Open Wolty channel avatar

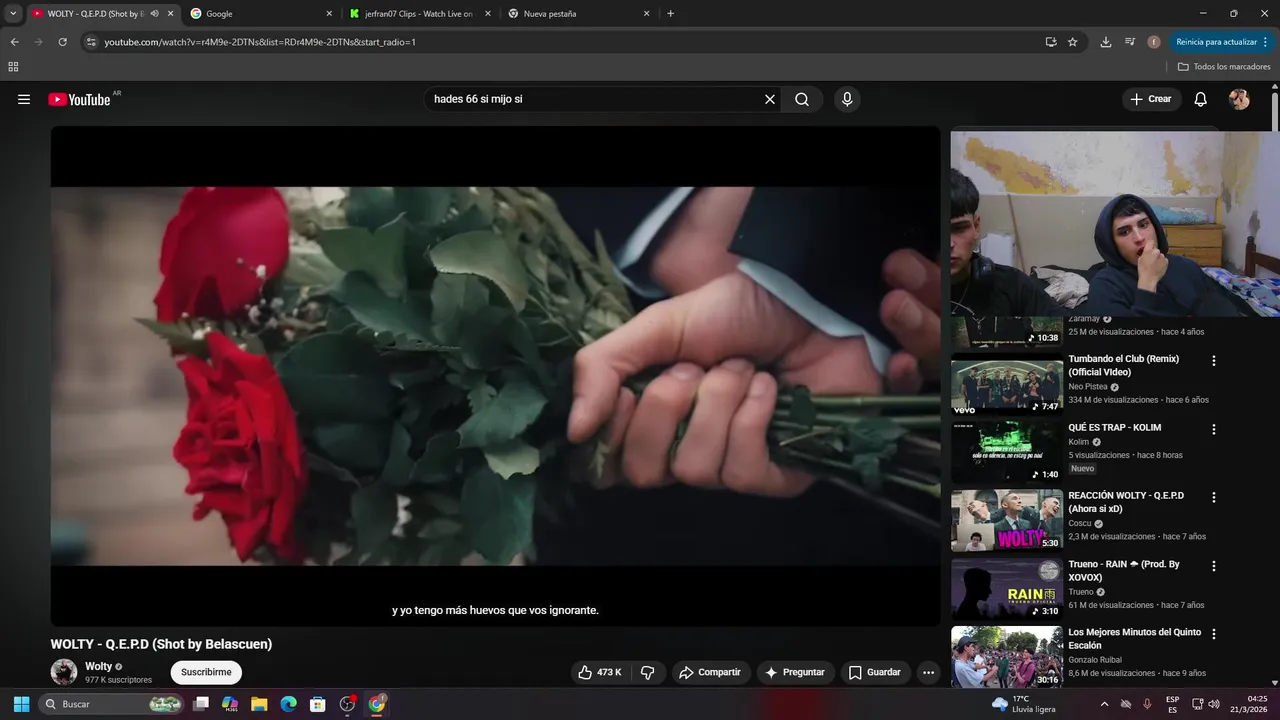(x=64, y=672)
